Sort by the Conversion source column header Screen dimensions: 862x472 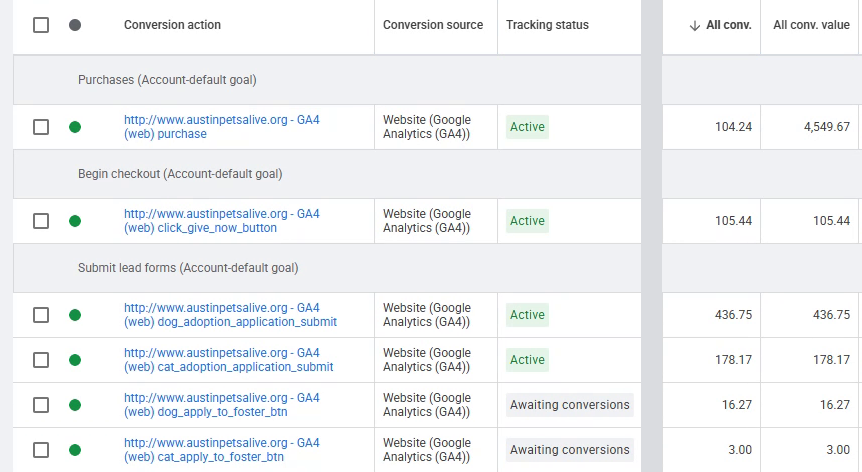click(x=433, y=25)
